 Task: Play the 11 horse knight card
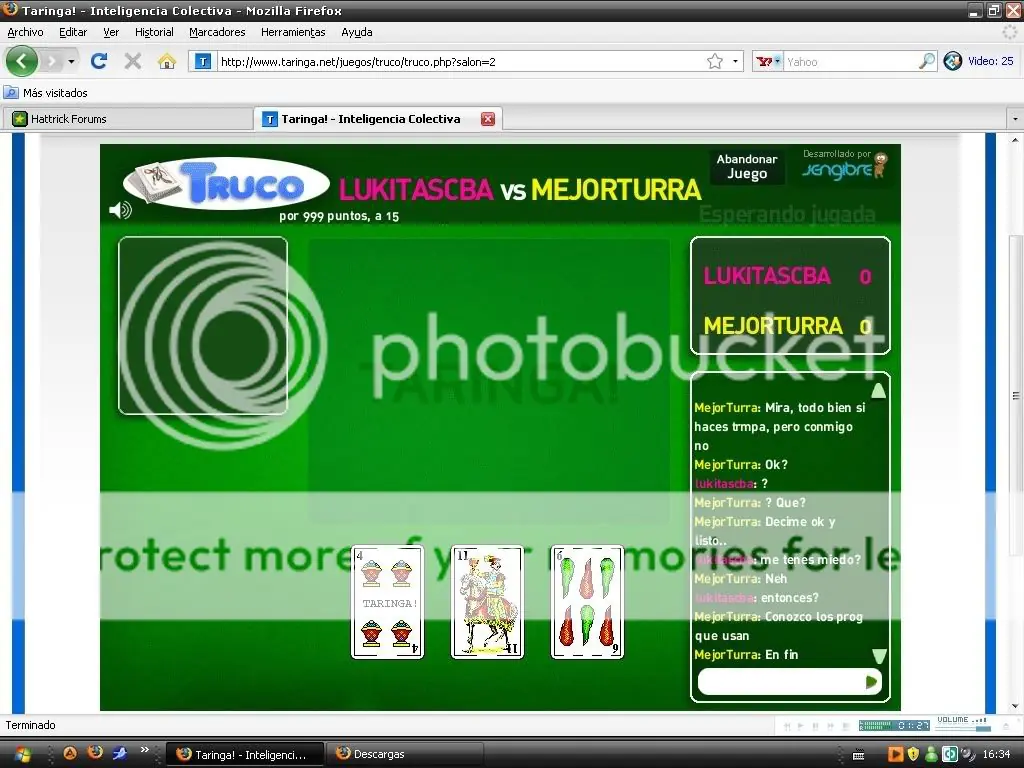tap(488, 602)
